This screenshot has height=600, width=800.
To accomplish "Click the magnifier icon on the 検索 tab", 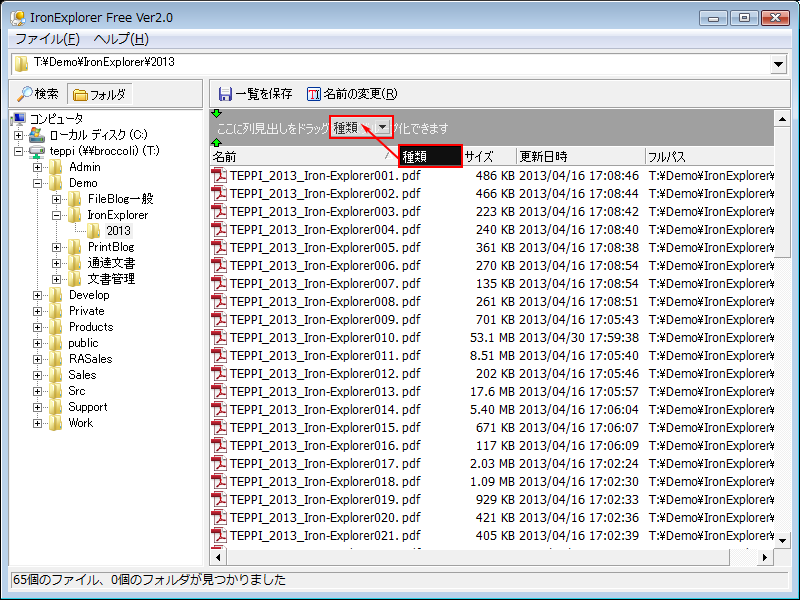I will pos(24,94).
